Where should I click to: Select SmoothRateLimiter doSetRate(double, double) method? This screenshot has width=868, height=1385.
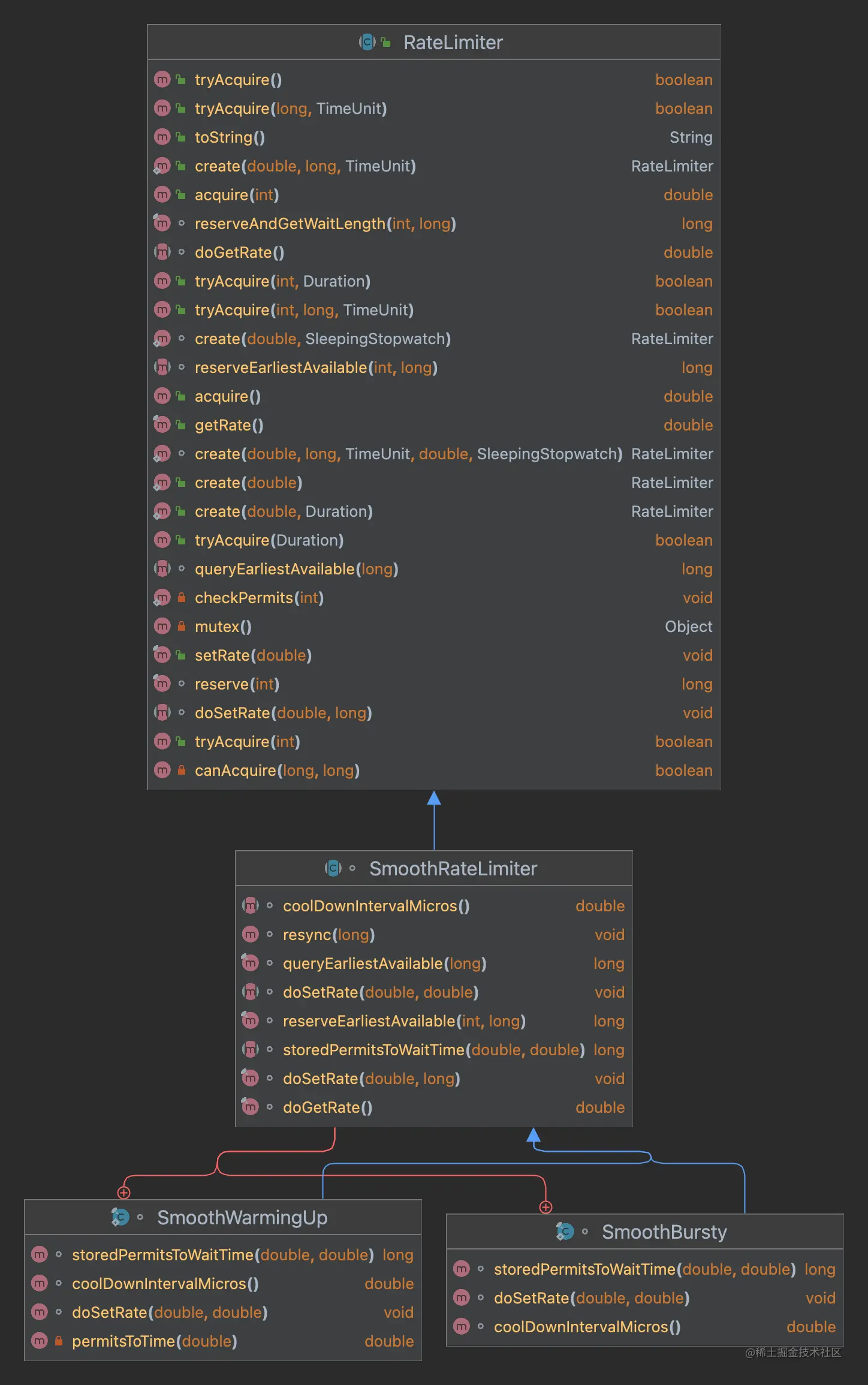(x=434, y=992)
